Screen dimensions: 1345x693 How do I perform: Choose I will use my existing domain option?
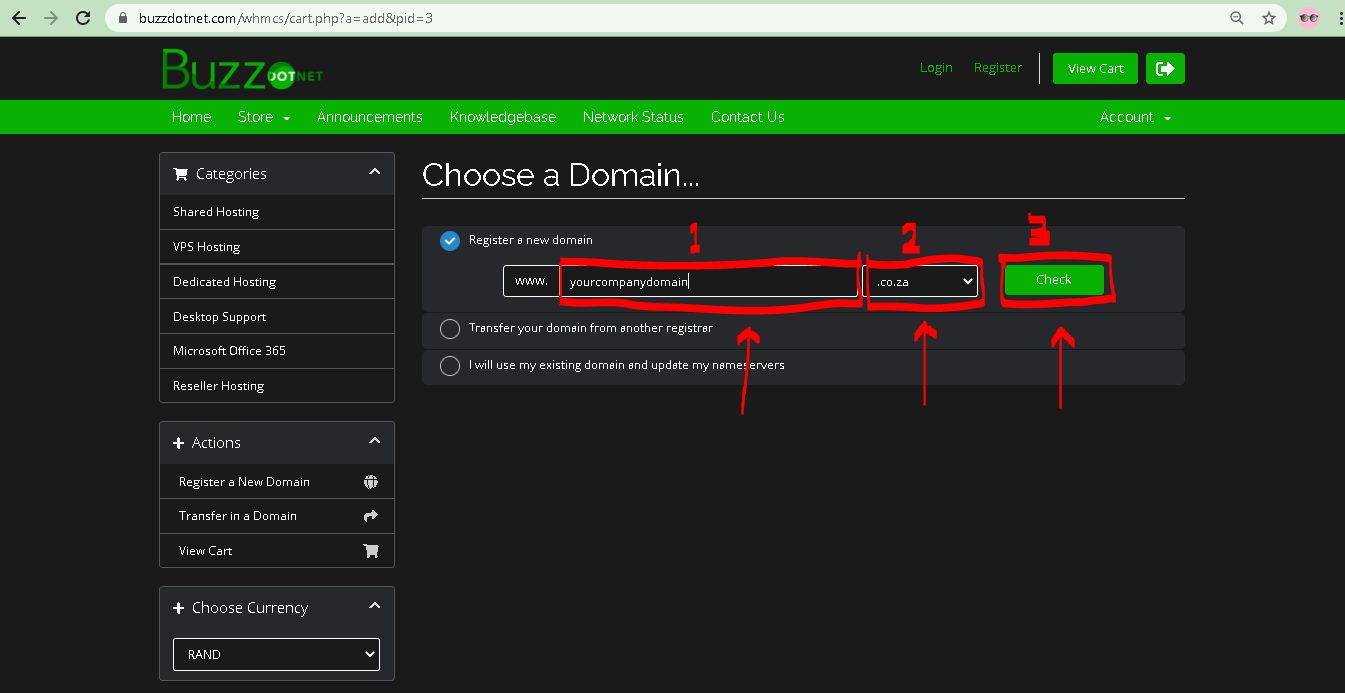coord(450,366)
